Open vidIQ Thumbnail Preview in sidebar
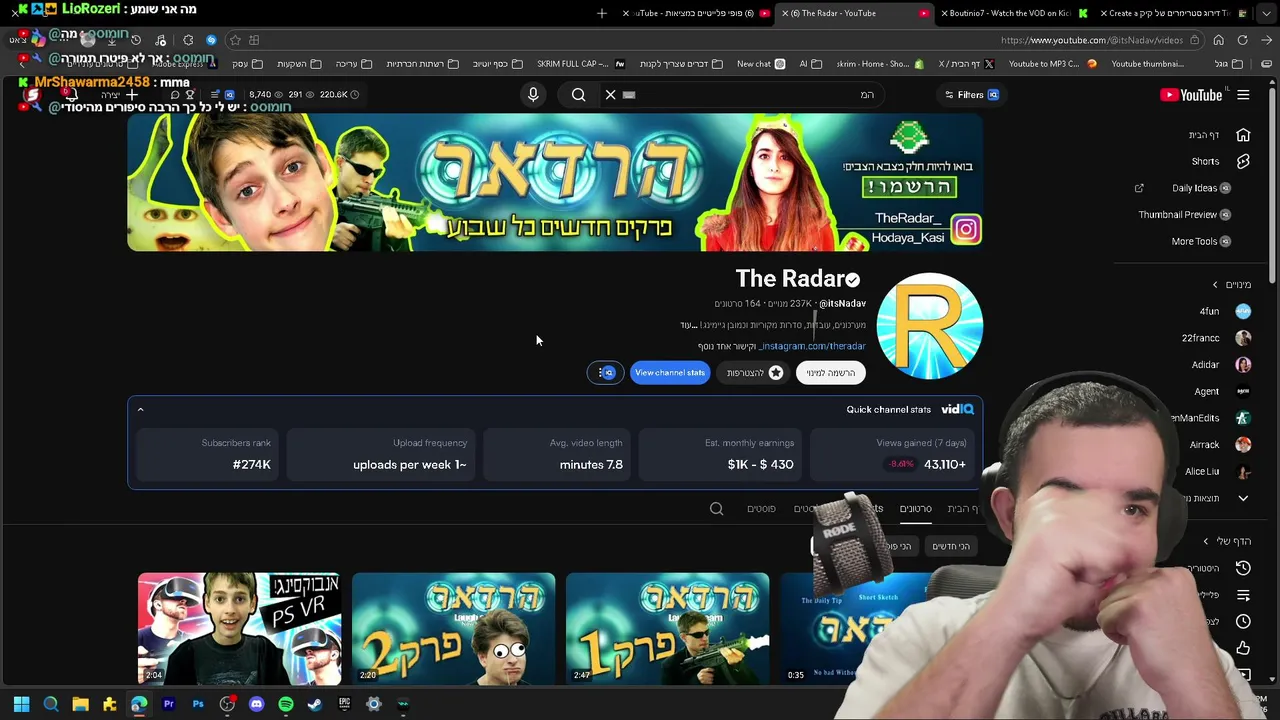This screenshot has width=1280, height=720. click(1185, 214)
